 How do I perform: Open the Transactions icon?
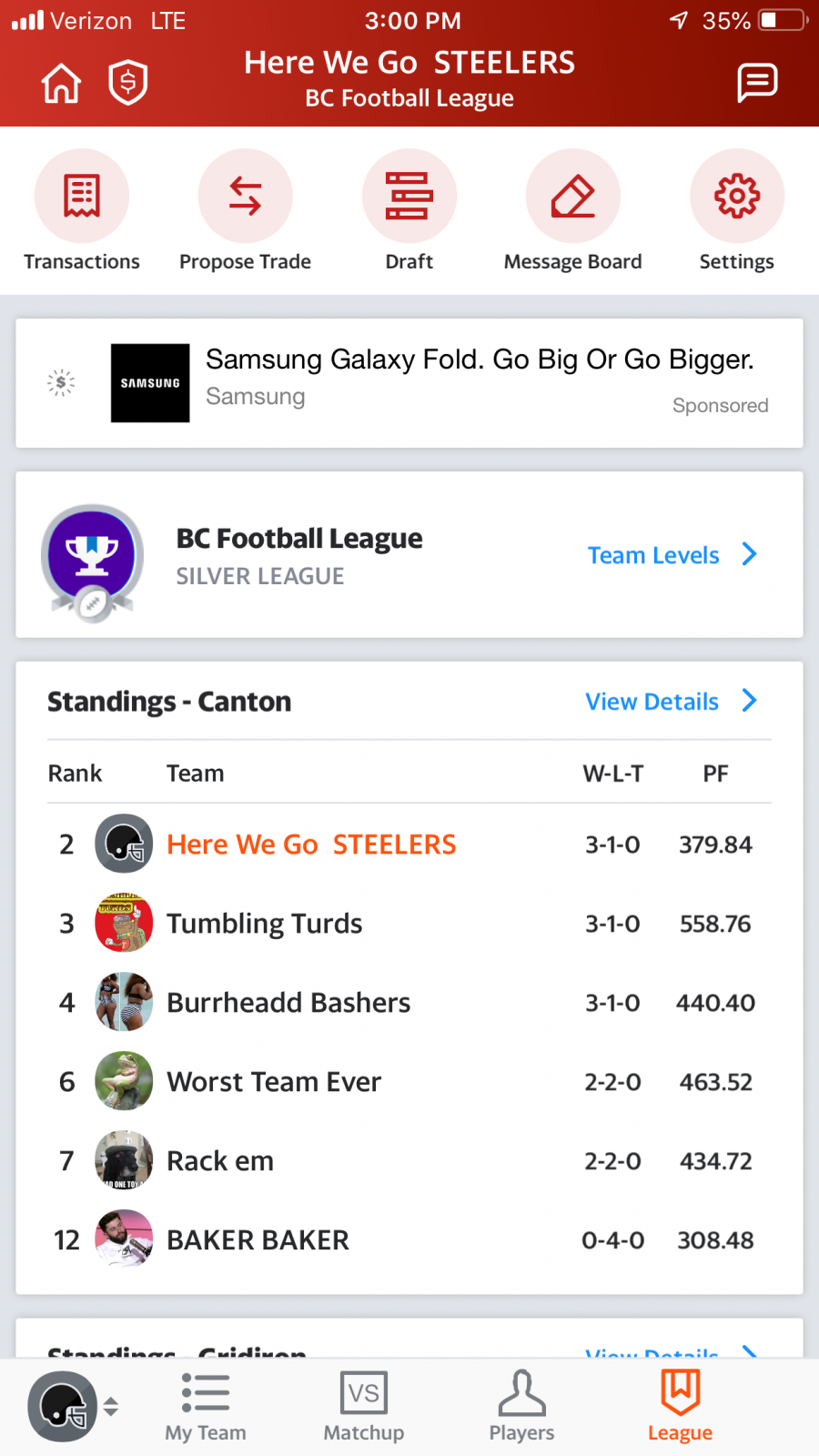coord(82,196)
